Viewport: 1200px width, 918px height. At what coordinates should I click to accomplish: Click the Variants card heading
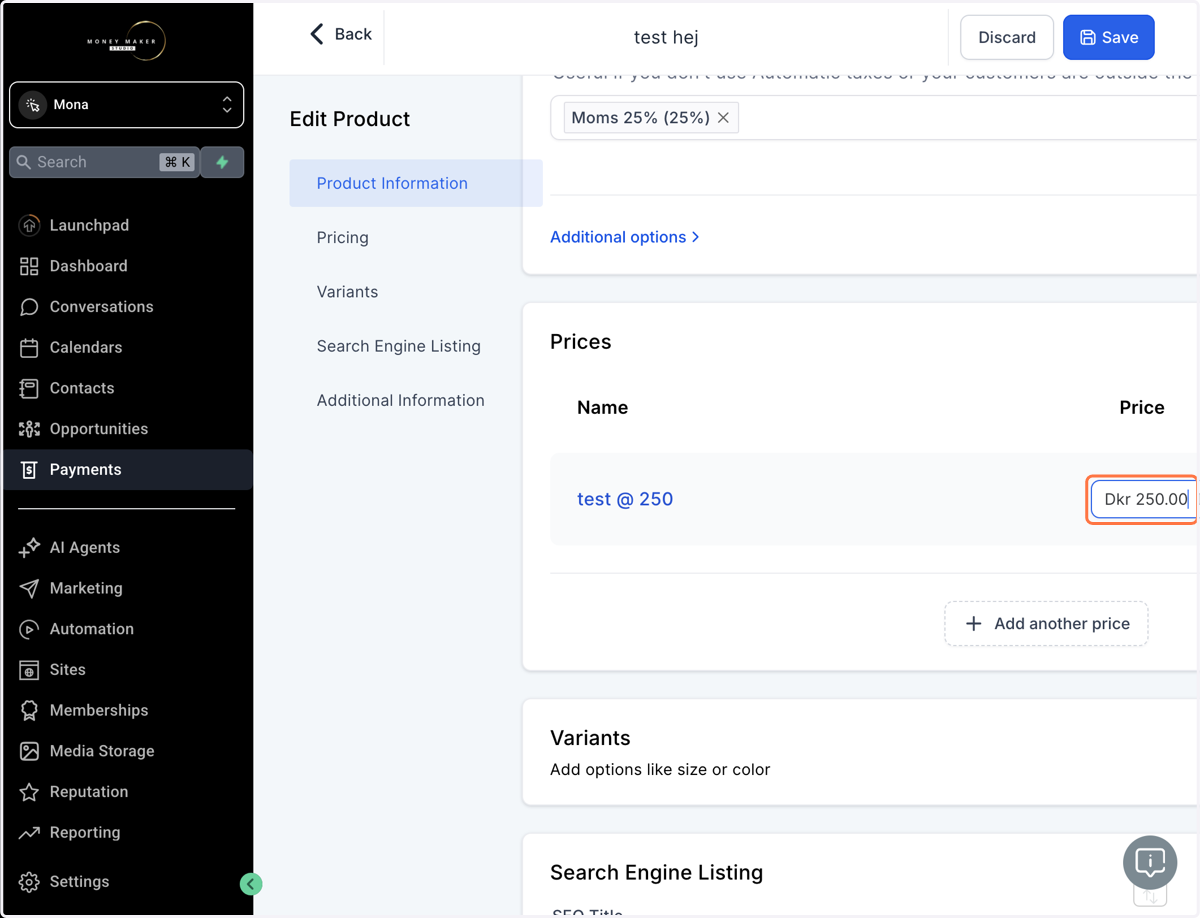point(590,738)
